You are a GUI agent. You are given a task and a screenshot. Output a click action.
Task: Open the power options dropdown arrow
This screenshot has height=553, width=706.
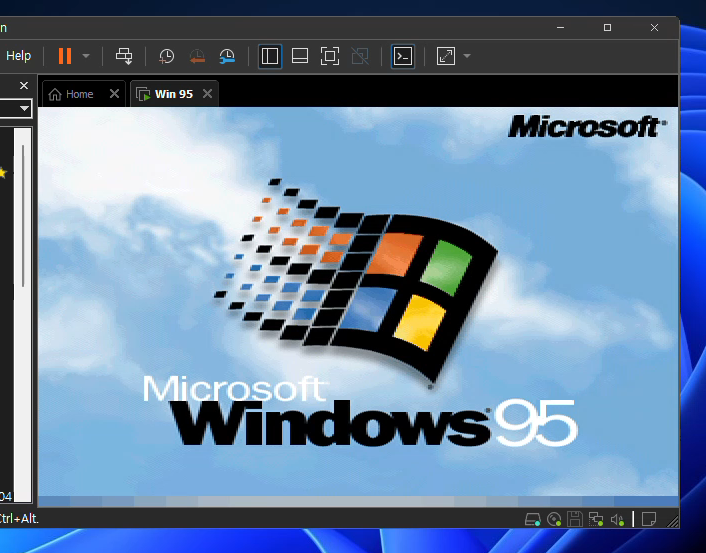pos(86,56)
